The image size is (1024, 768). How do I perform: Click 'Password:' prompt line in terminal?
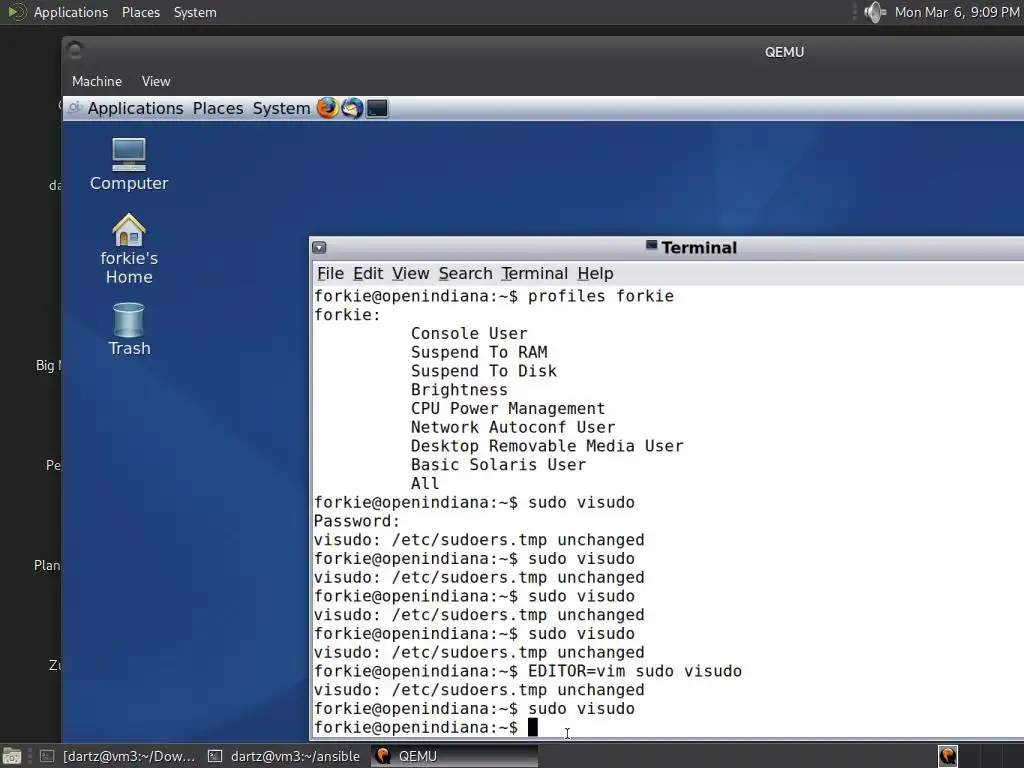[357, 521]
